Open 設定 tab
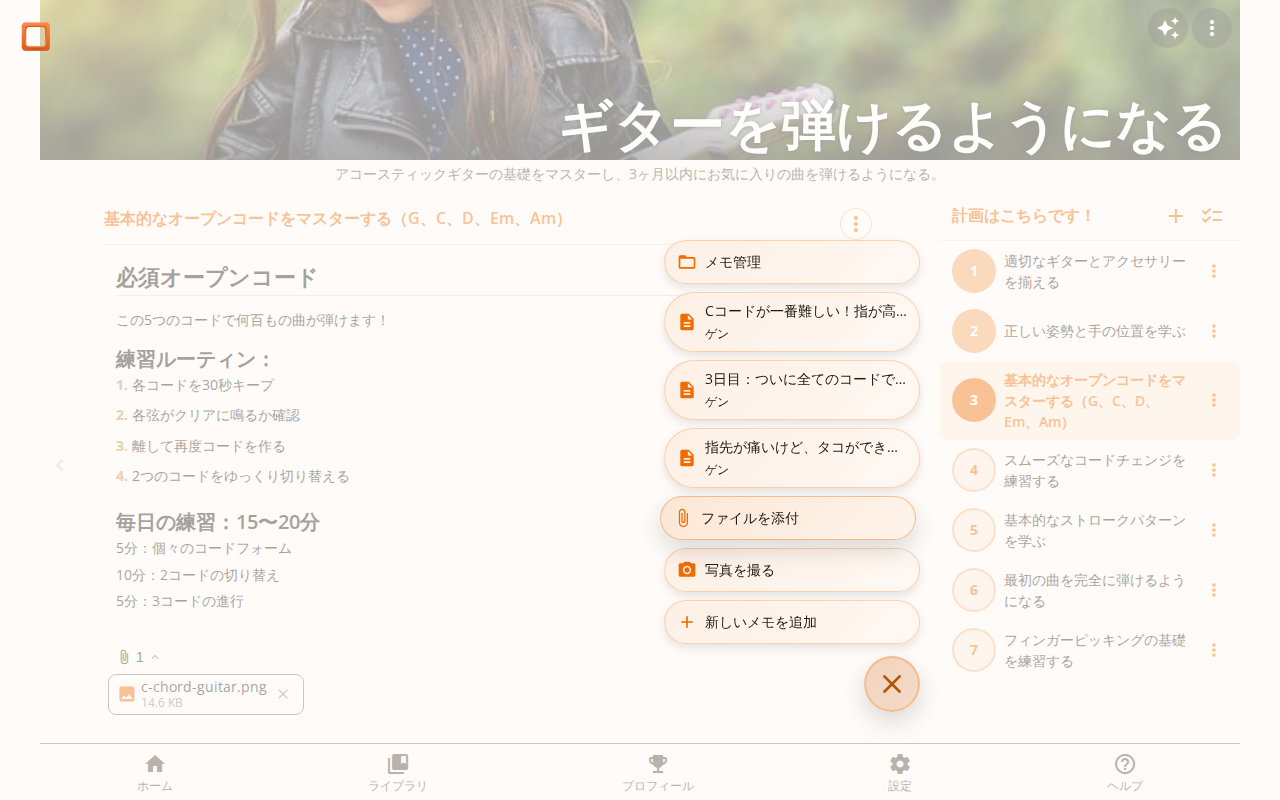Image resolution: width=1280 pixels, height=800 pixels. 900,773
